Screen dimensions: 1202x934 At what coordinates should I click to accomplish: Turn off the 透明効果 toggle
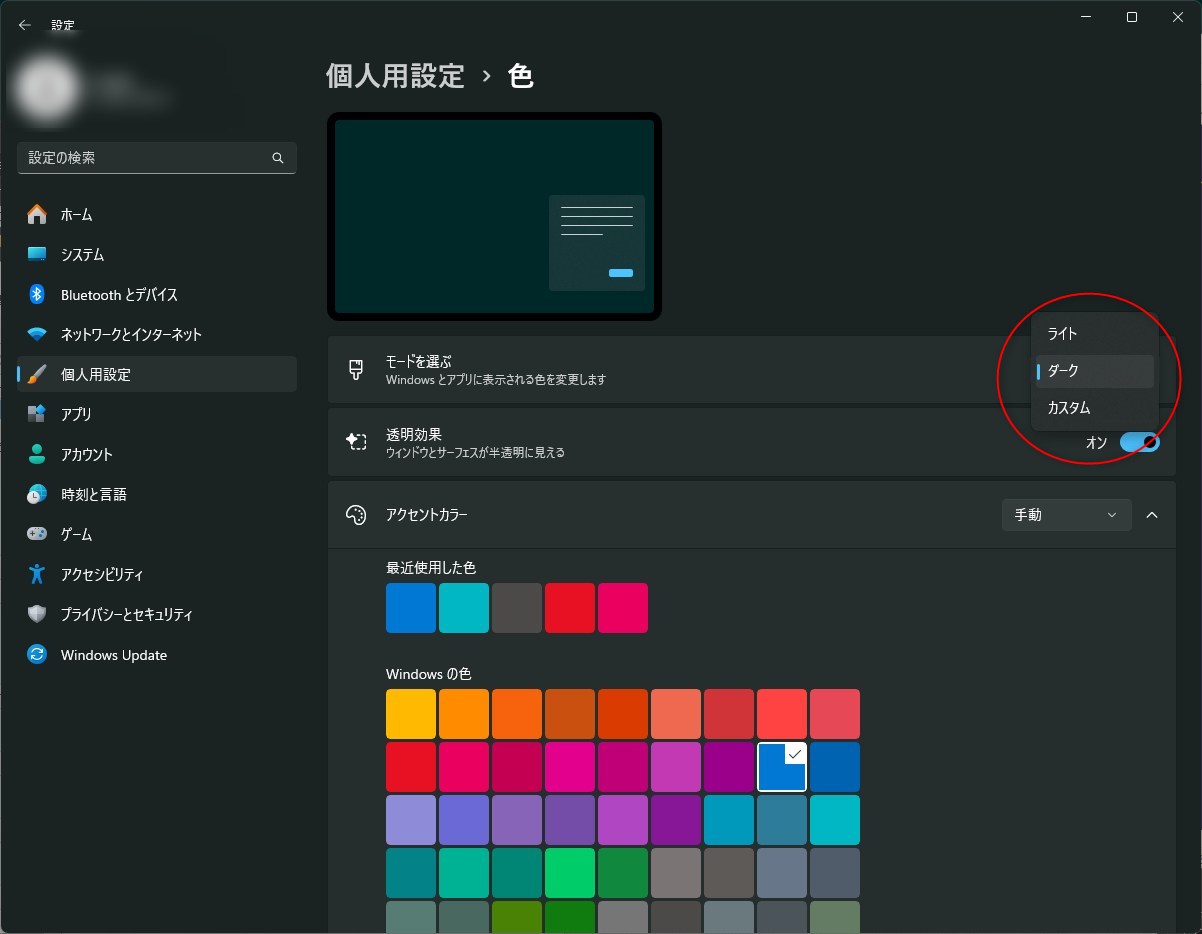[1139, 442]
